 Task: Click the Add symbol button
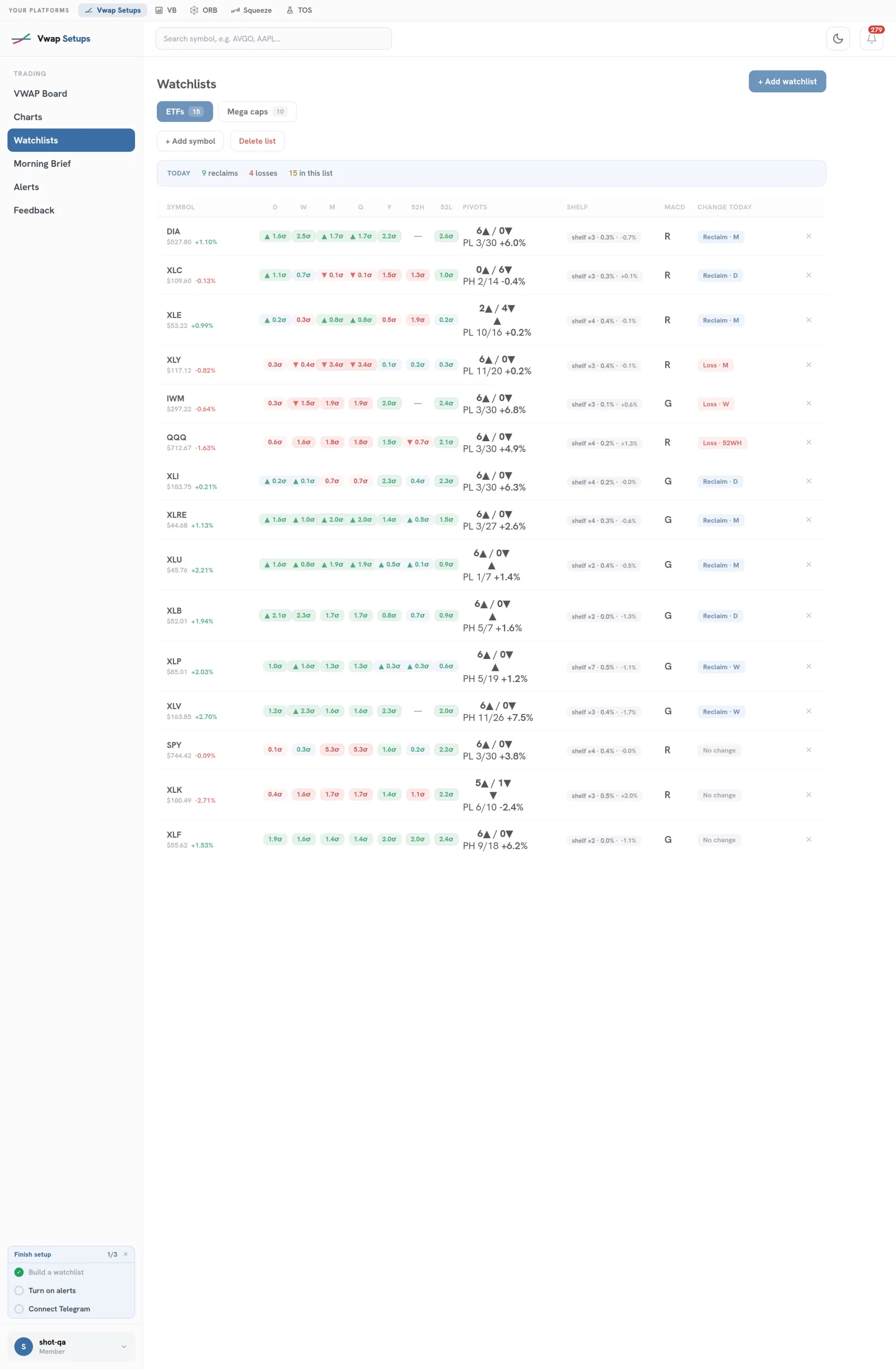coord(190,141)
